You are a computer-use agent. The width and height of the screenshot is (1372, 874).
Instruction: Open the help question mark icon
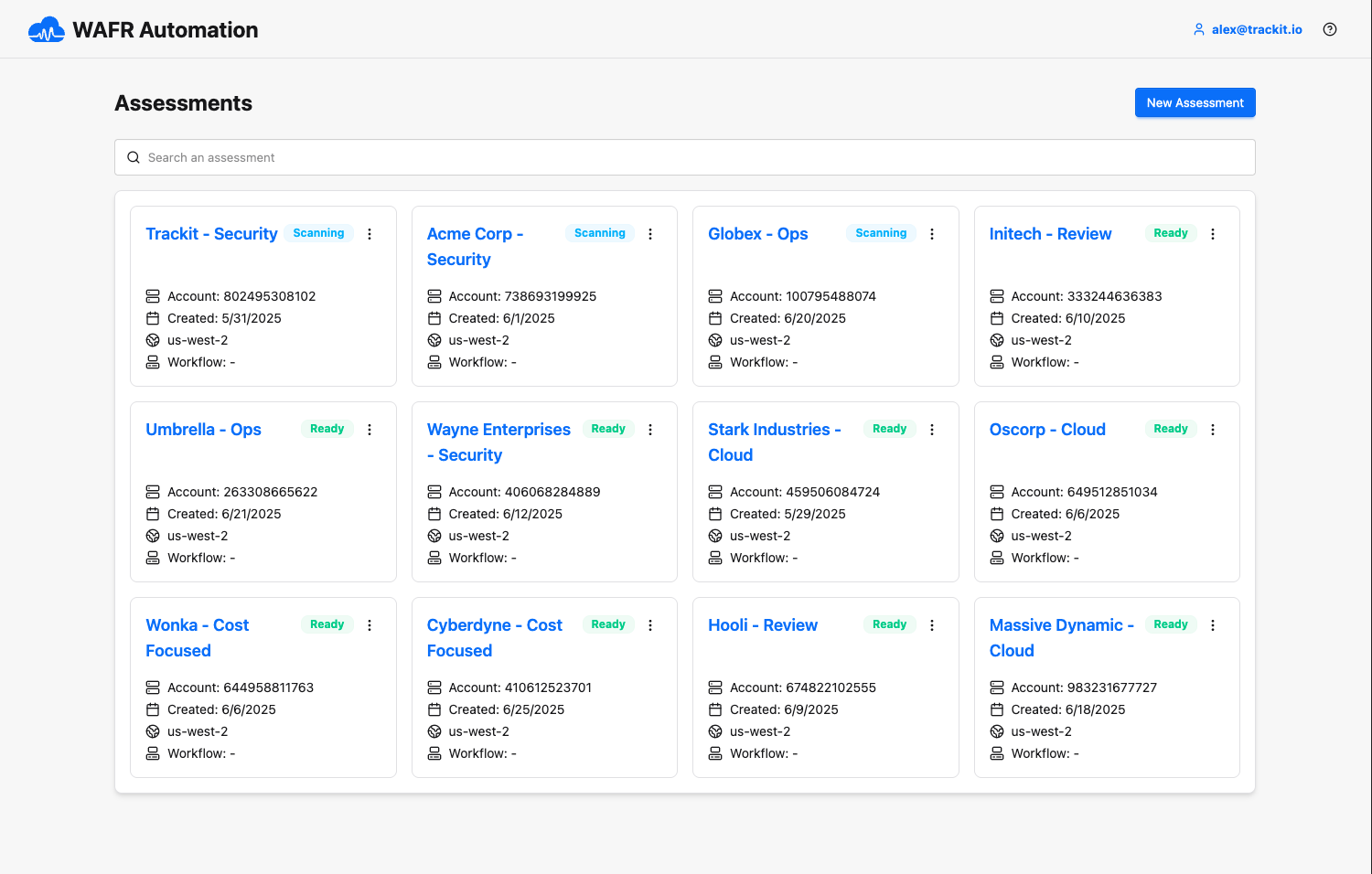(1330, 29)
